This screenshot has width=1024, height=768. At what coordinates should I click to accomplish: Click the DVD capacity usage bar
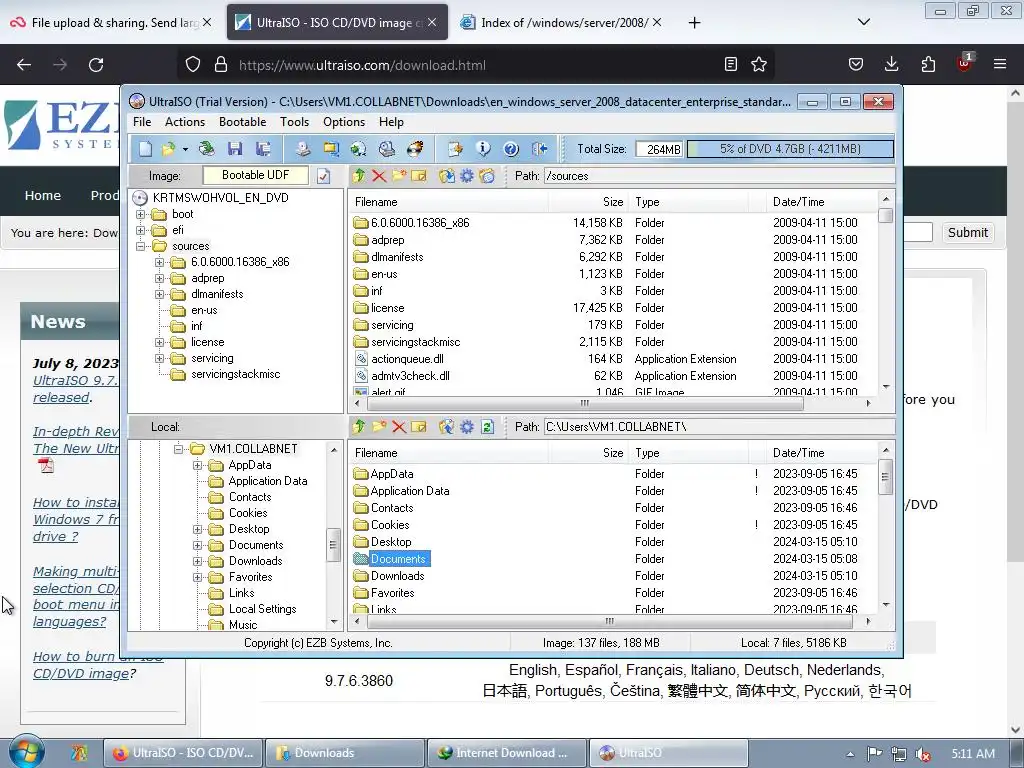coord(790,149)
